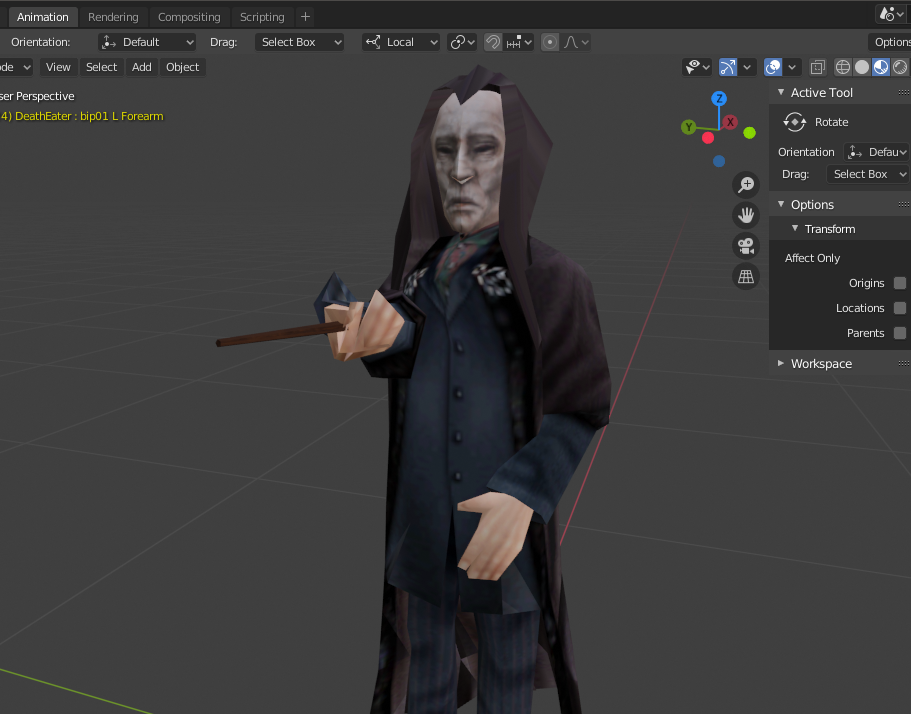Screen dimensions: 911x714
Task: Click the add workspace plus button
Action: pyautogui.click(x=305, y=17)
